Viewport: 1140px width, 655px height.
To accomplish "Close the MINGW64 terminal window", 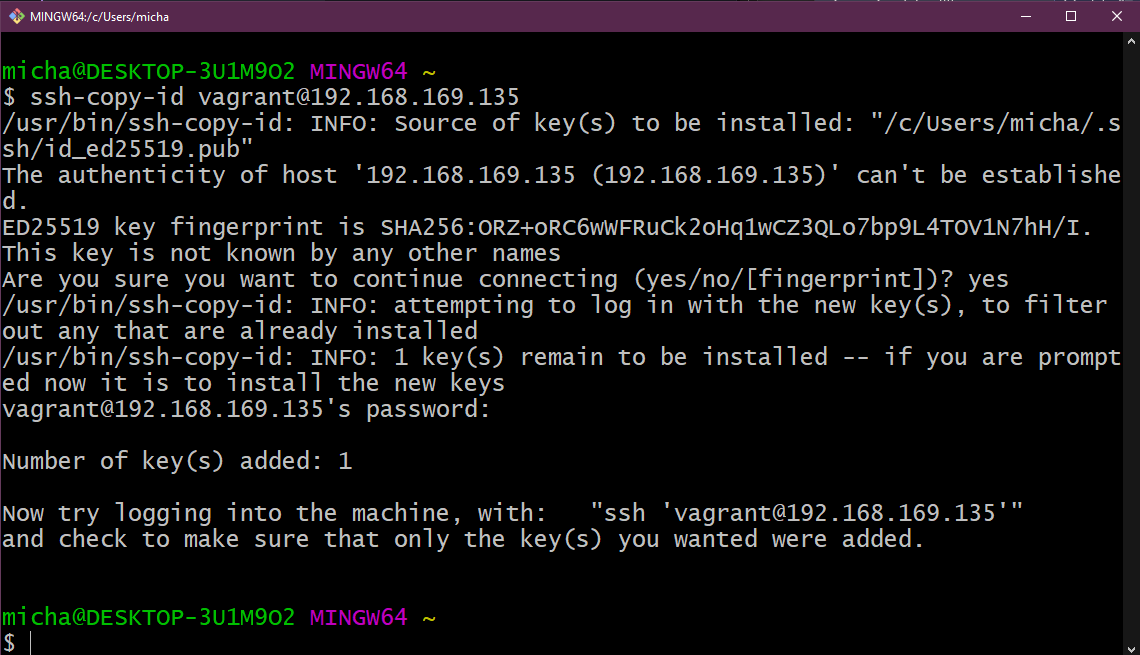I will 1117,16.
